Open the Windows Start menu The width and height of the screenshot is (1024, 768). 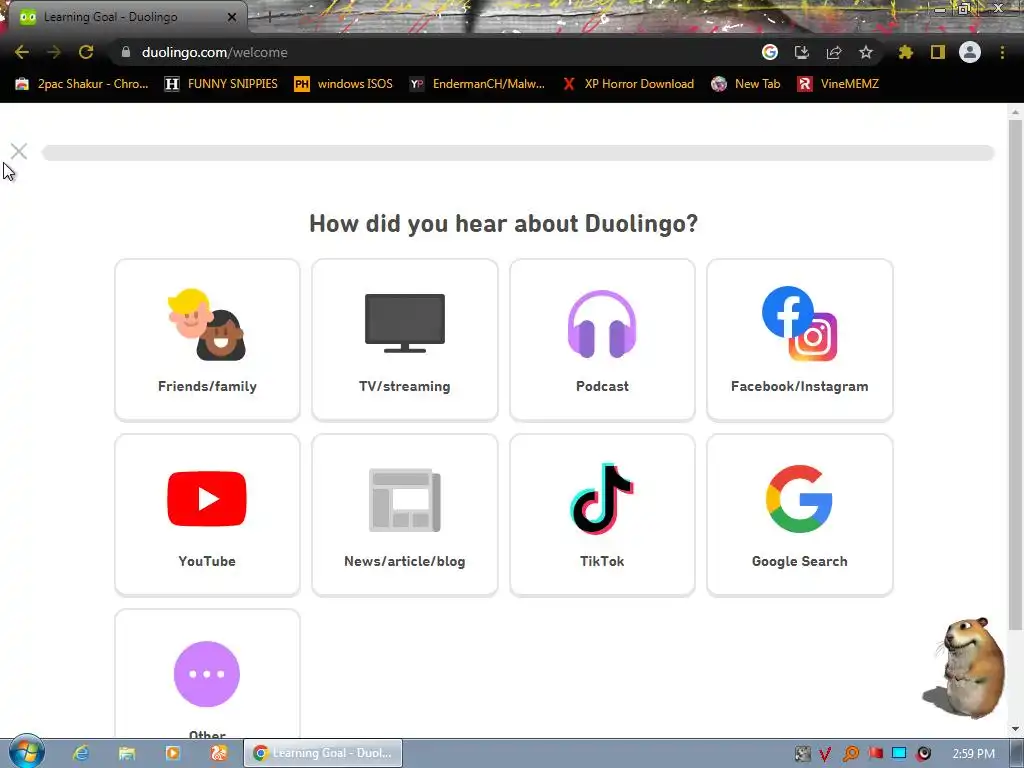point(26,752)
